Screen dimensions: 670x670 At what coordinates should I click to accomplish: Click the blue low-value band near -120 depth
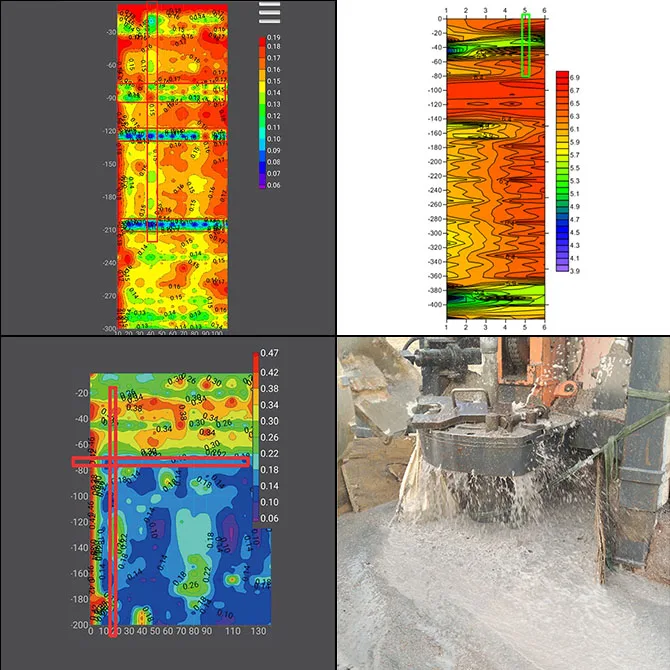coord(172,136)
